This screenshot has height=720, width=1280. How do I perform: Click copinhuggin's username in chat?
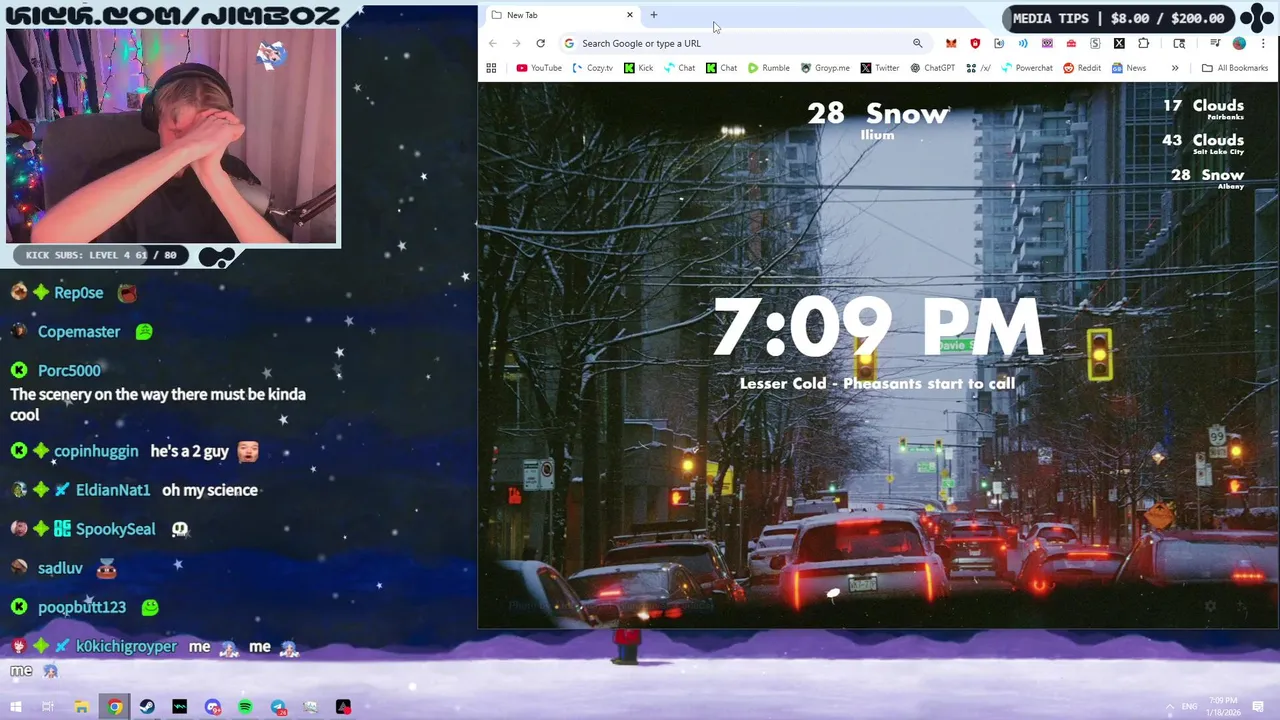(96, 451)
